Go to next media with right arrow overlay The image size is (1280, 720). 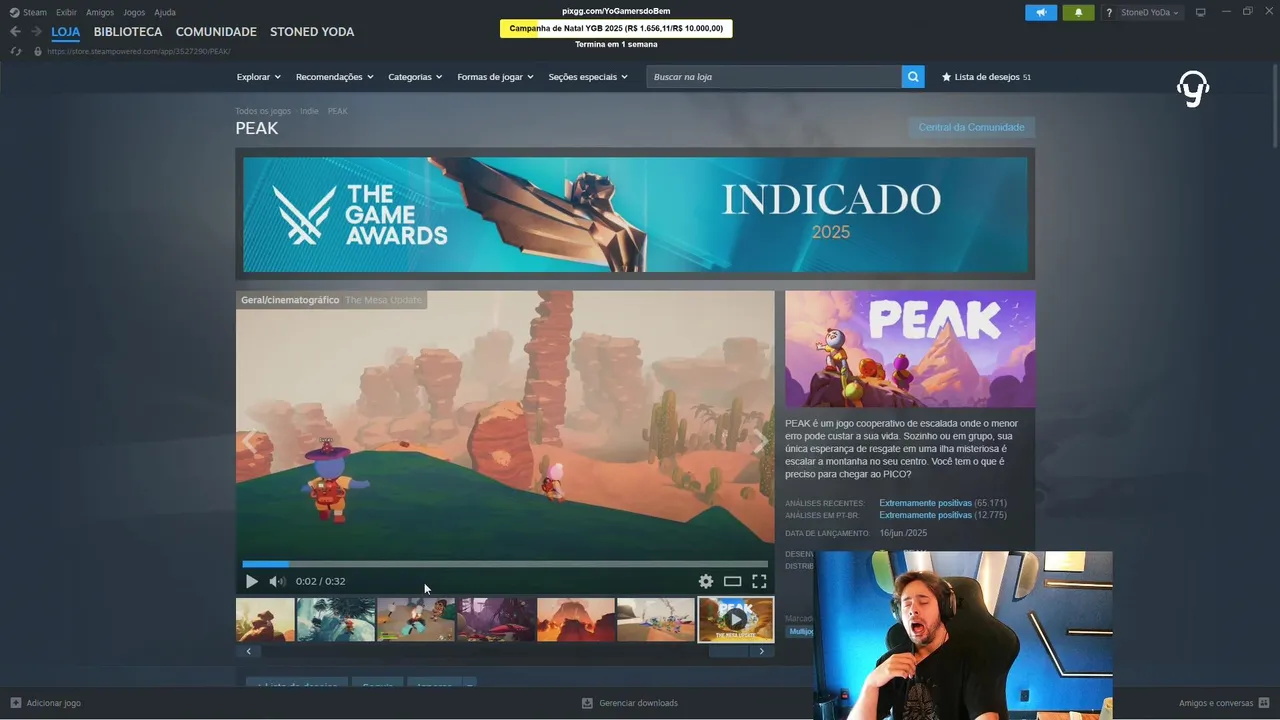tap(761, 441)
